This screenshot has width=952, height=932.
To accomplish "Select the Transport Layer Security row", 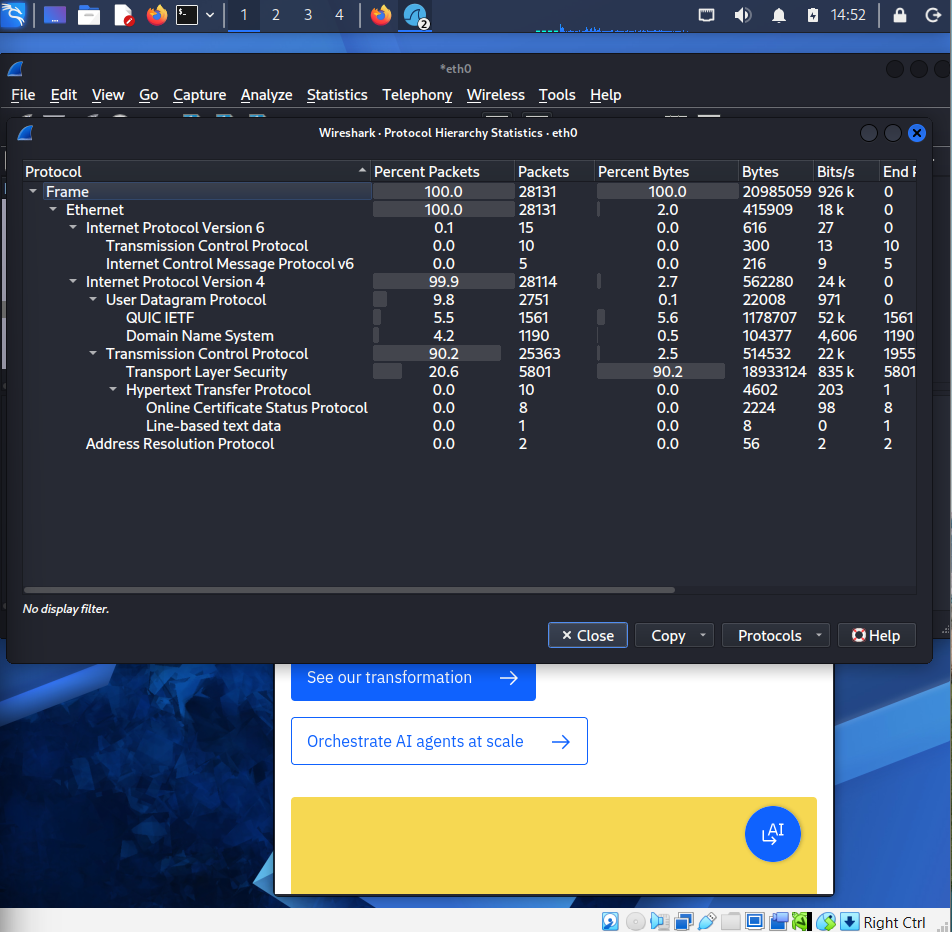I will (469, 372).
